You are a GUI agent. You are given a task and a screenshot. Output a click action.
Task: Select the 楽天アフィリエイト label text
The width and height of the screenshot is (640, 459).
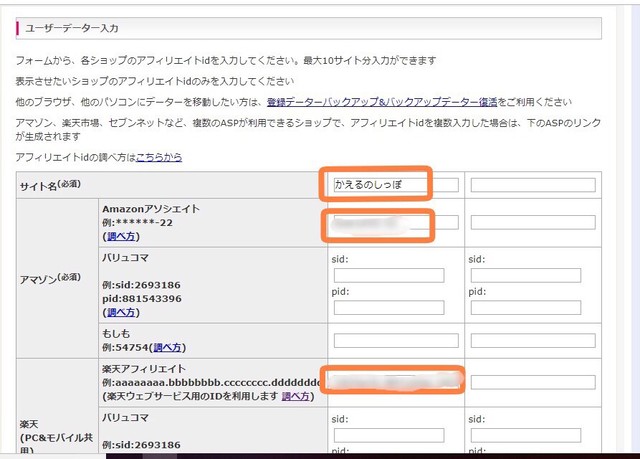coord(144,369)
